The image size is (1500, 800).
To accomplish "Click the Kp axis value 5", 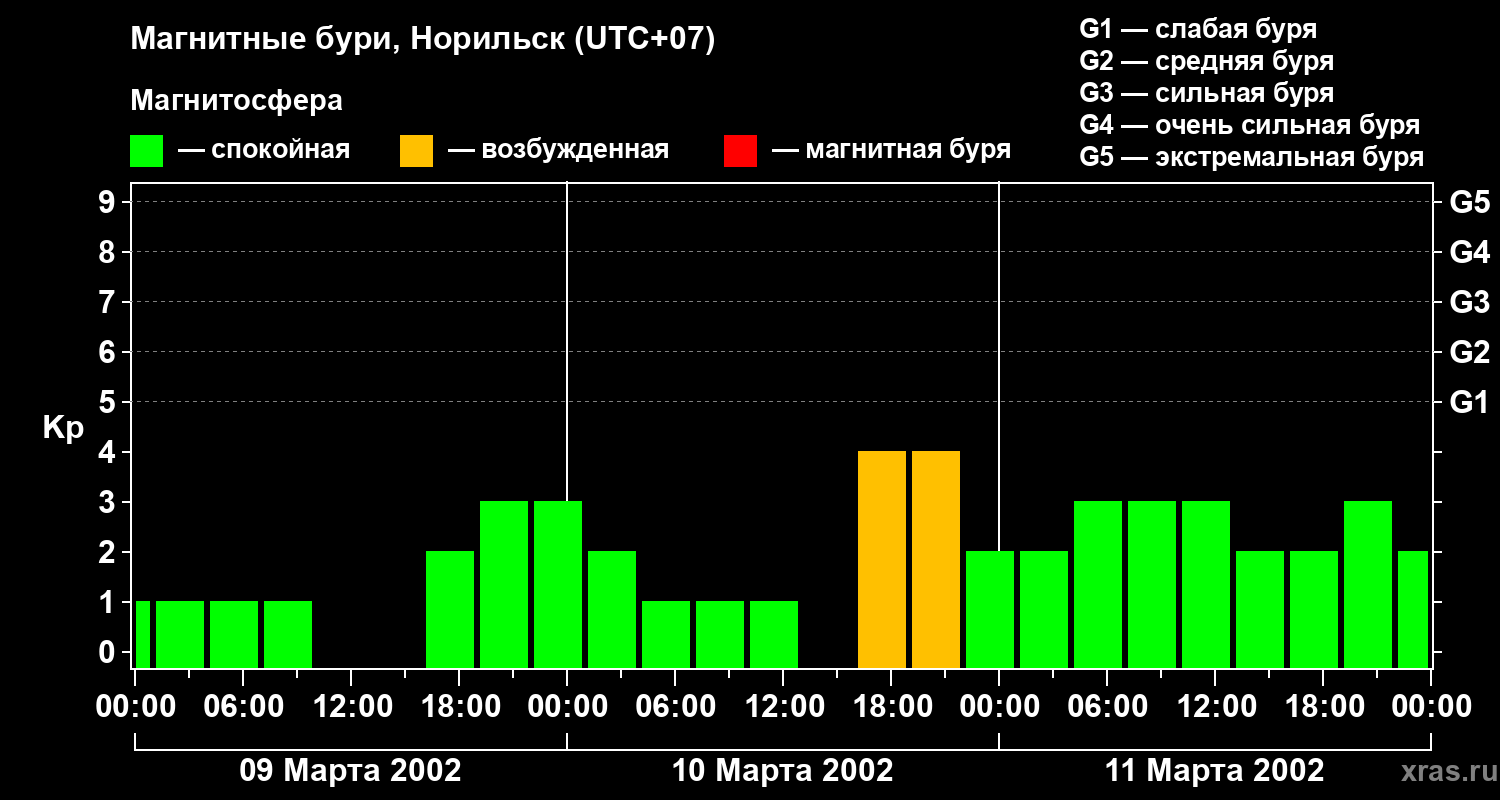I will pyautogui.click(x=109, y=402).
